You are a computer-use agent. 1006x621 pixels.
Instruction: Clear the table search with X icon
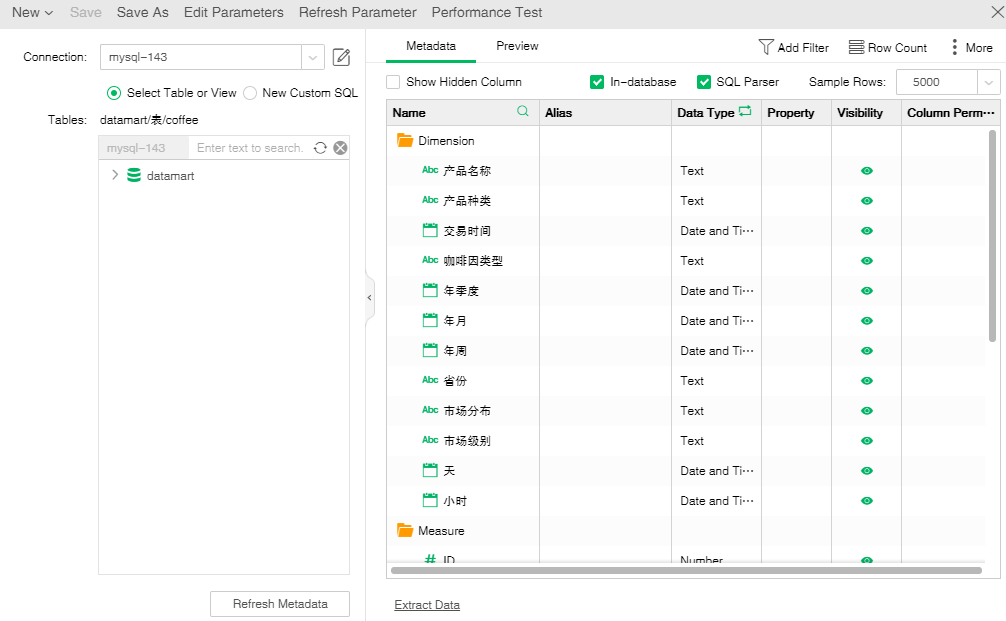click(x=340, y=148)
